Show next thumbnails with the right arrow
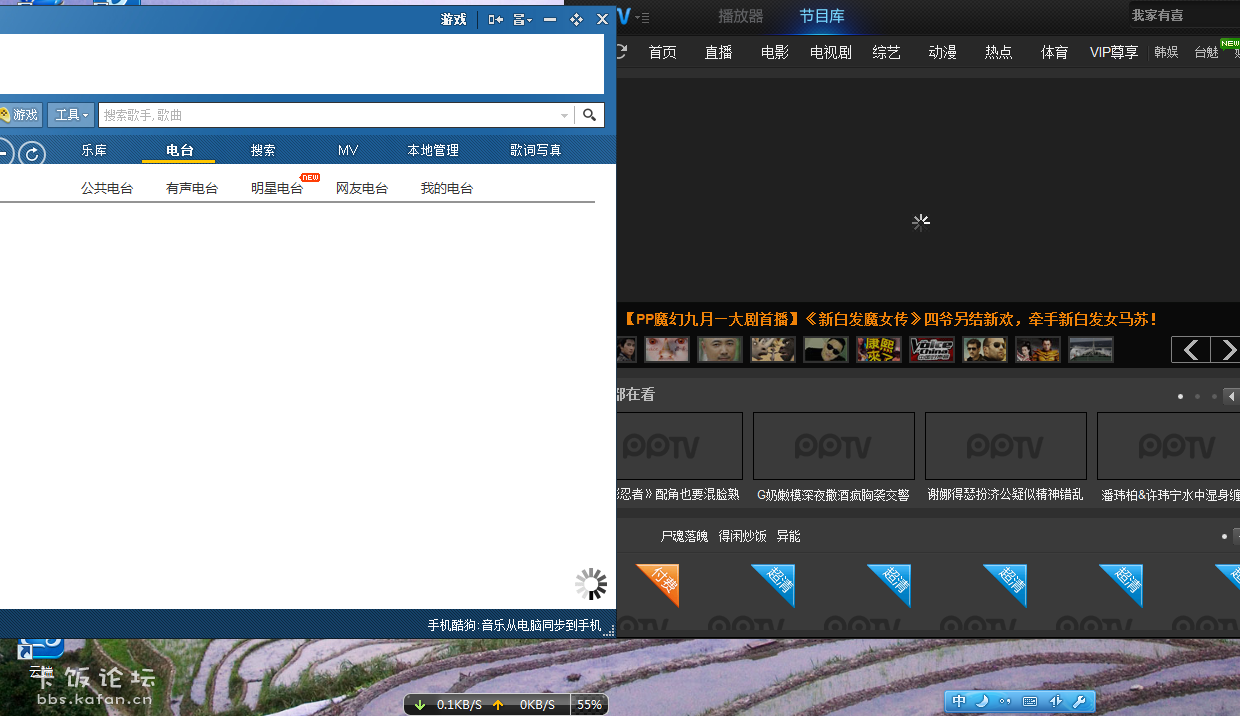This screenshot has width=1240, height=716. point(1225,350)
